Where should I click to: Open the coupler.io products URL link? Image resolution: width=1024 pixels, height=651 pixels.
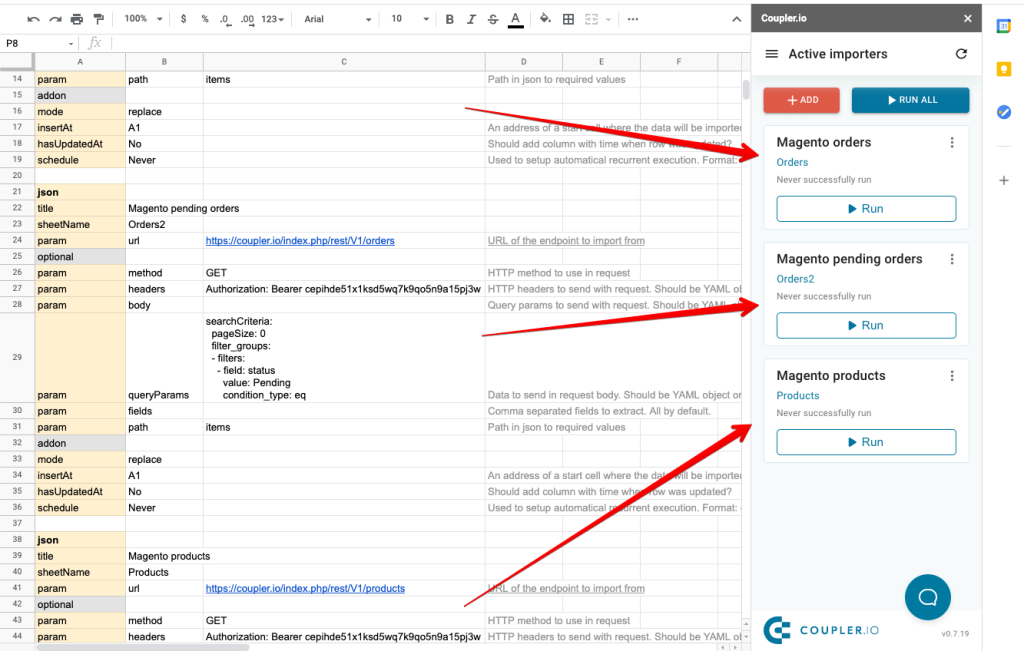(x=305, y=588)
